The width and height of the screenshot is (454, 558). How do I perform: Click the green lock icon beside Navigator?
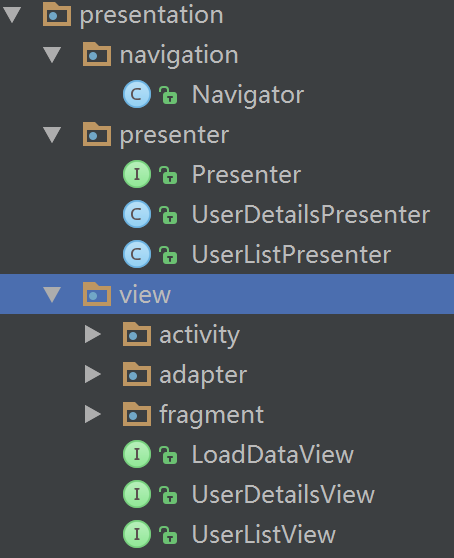pos(168,95)
